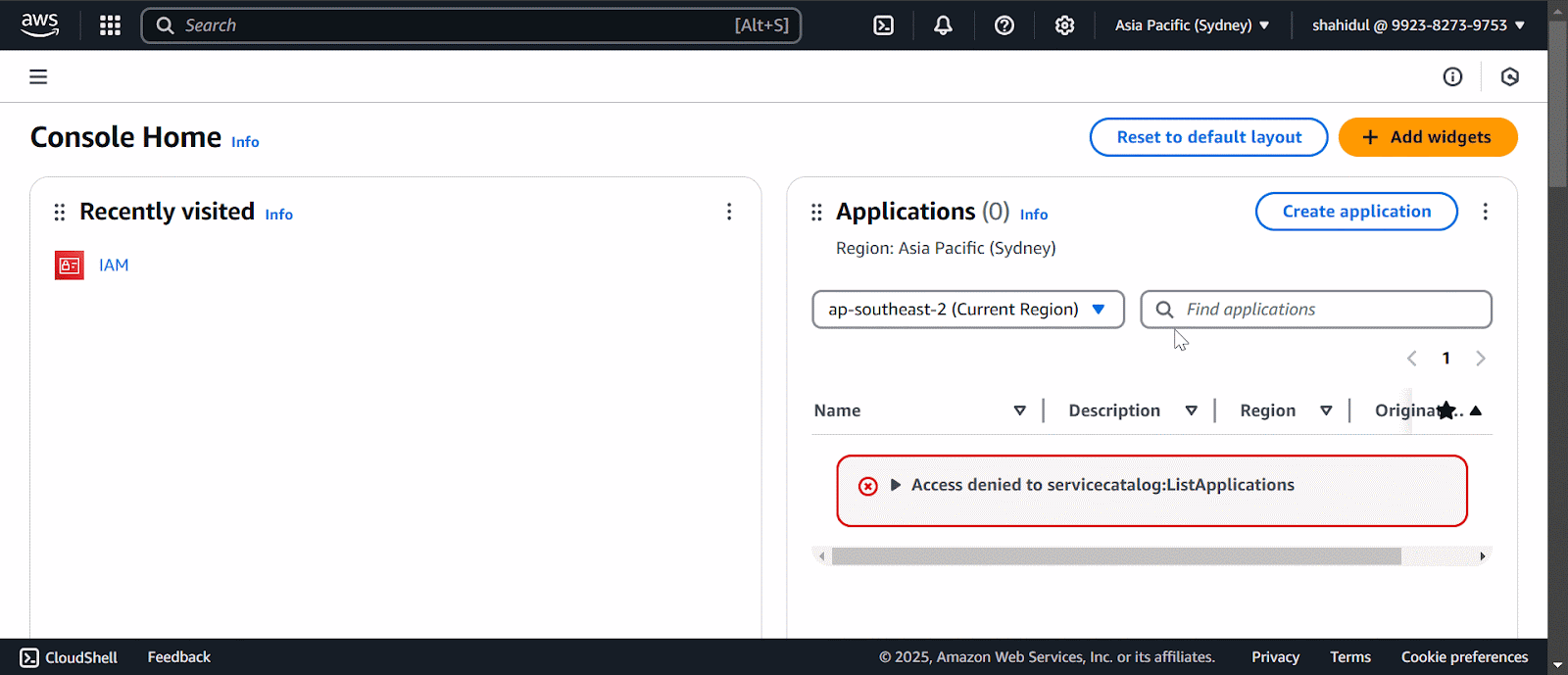Click the CloudShell icon in the footer
The image size is (1568, 675).
pos(30,657)
